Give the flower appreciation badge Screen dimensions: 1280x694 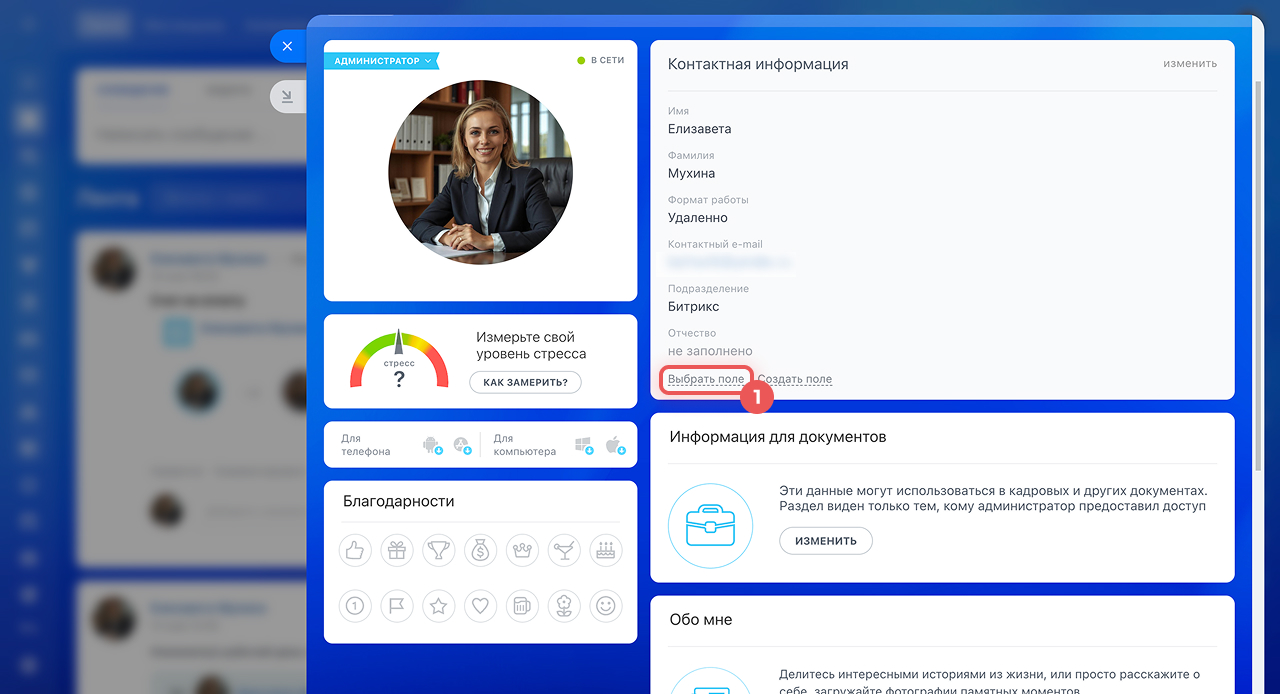coord(564,605)
